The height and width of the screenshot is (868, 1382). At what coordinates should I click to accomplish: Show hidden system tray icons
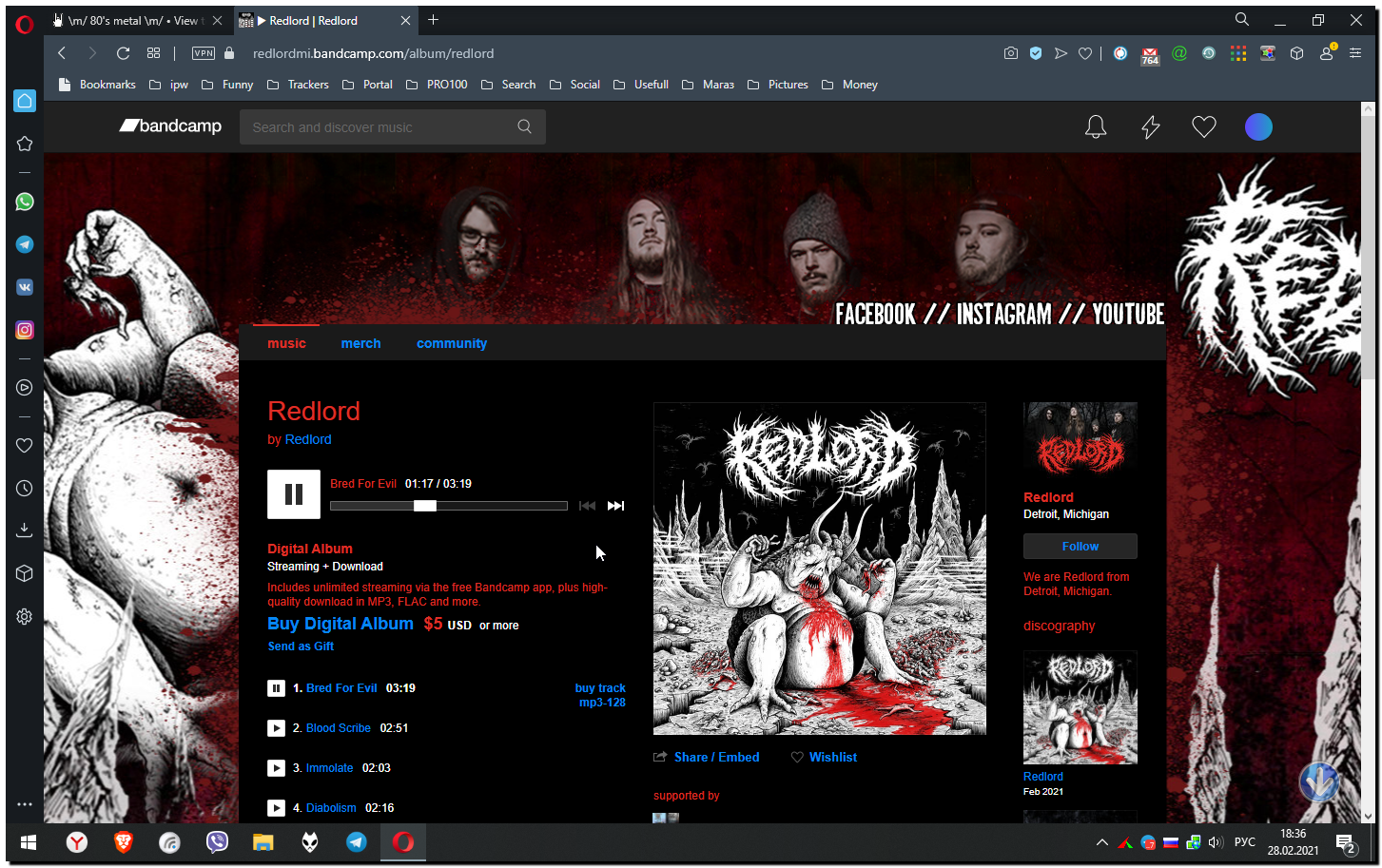pyautogui.click(x=1101, y=842)
